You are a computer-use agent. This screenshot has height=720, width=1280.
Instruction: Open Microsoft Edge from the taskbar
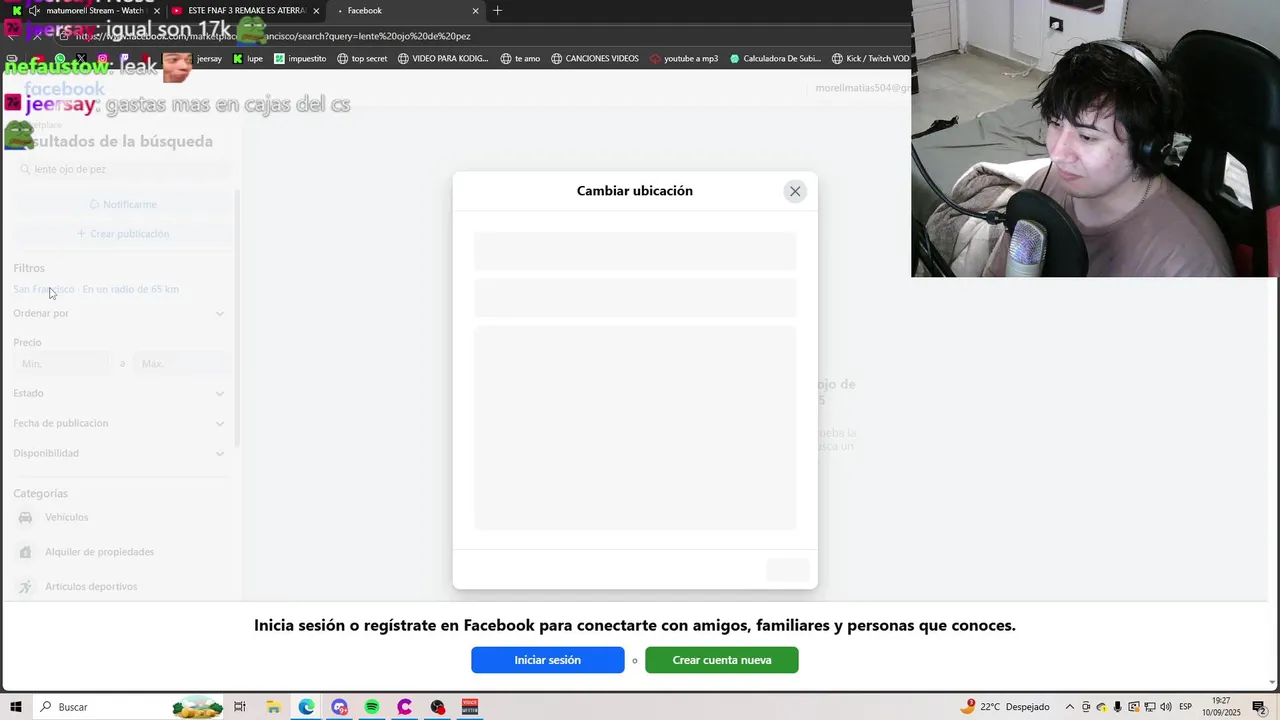click(x=306, y=707)
